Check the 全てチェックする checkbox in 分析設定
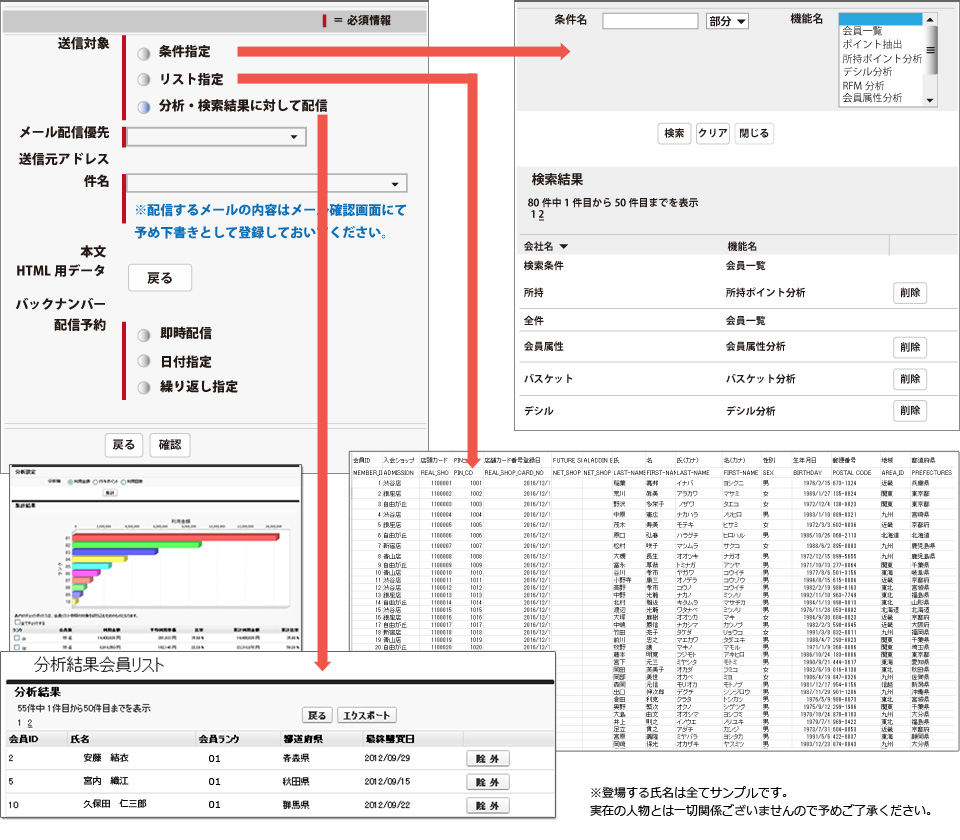The image size is (960, 840). pyautogui.click(x=17, y=622)
